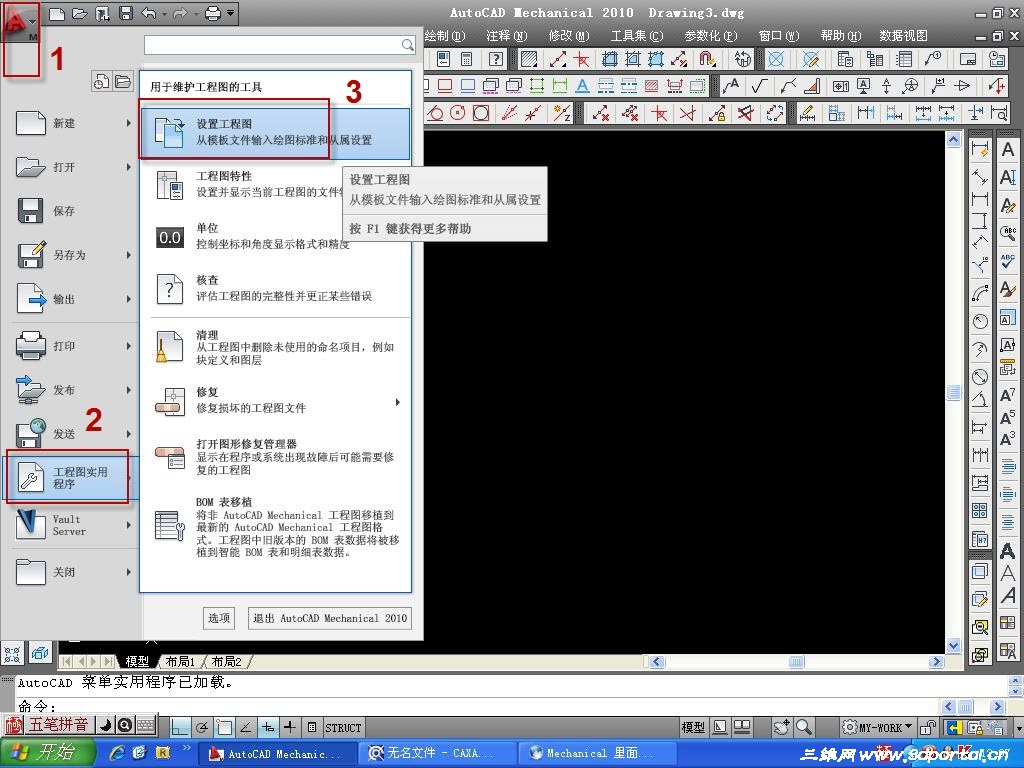Click the magnet snap icon in top toolbar
1024x768 pixels.
pyautogui.click(x=707, y=59)
